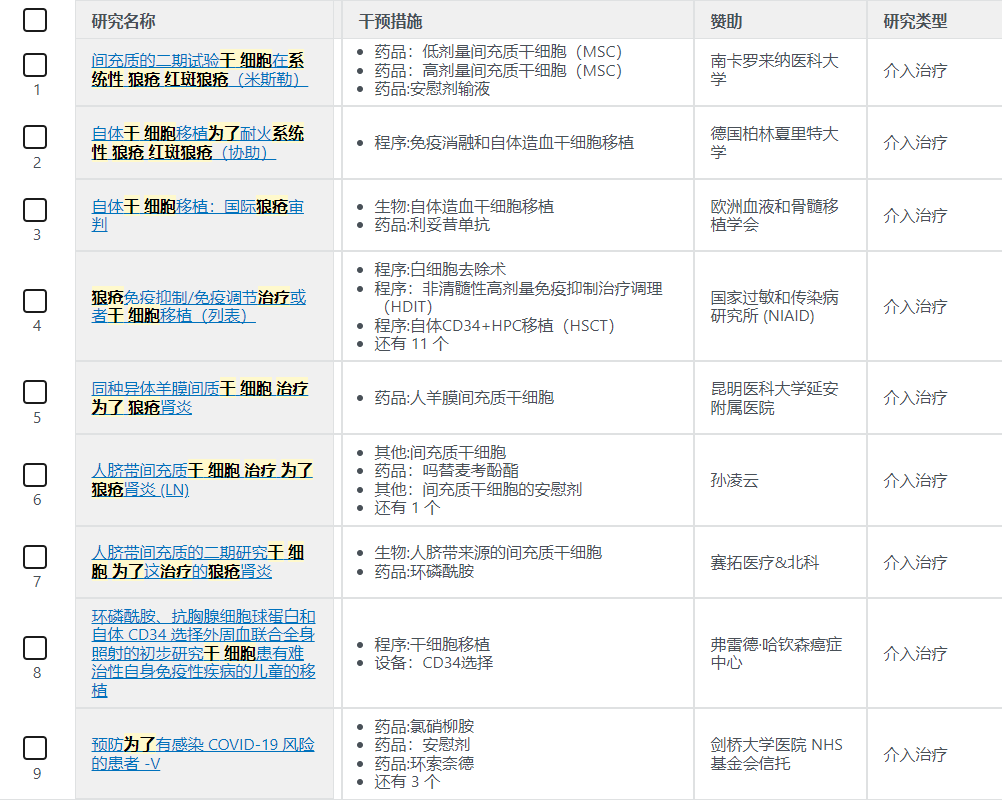Enable the checkbox for row 4
This screenshot has width=1002, height=803.
tap(35, 301)
